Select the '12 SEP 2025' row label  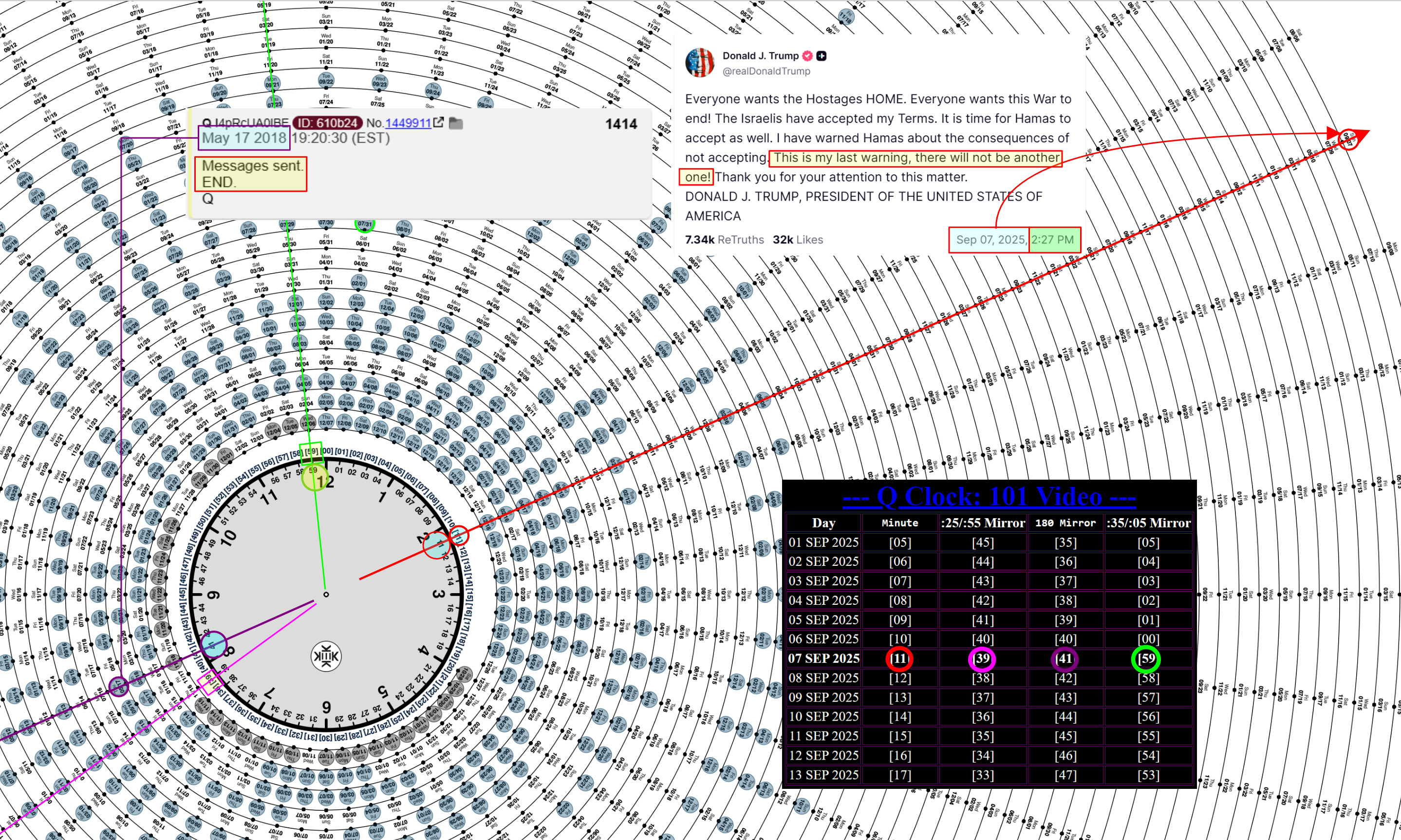click(823, 755)
